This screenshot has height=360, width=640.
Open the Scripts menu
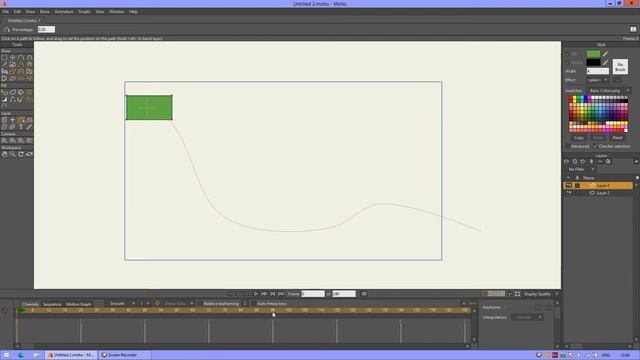(x=84, y=12)
